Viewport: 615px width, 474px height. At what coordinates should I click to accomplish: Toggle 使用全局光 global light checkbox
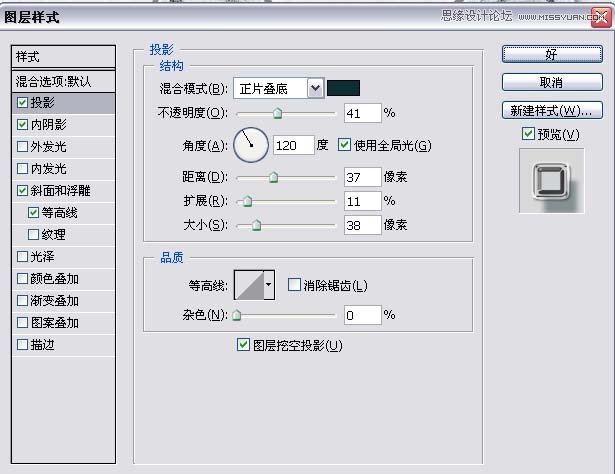tap(344, 145)
